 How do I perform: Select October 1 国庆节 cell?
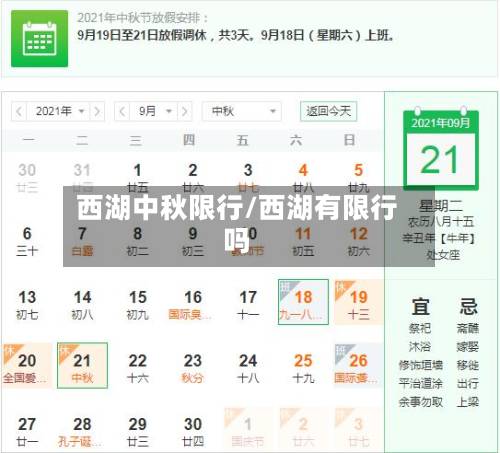[248, 429]
